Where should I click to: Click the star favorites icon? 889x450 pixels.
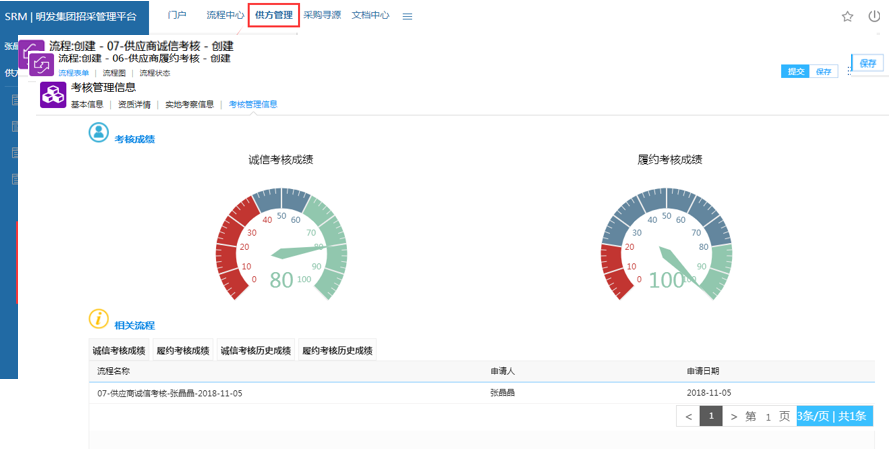click(x=847, y=16)
